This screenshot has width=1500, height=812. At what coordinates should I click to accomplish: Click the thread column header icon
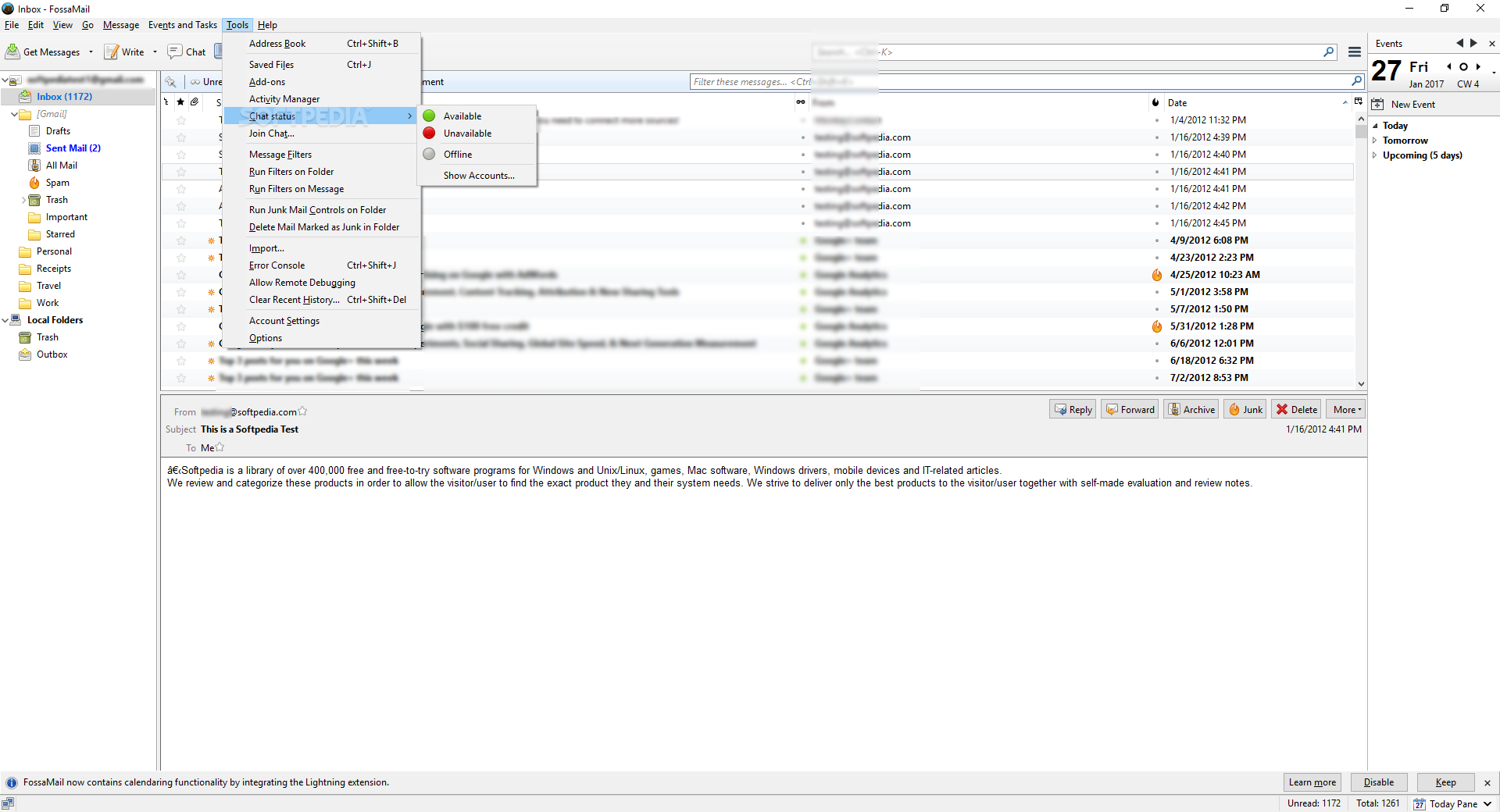166,102
